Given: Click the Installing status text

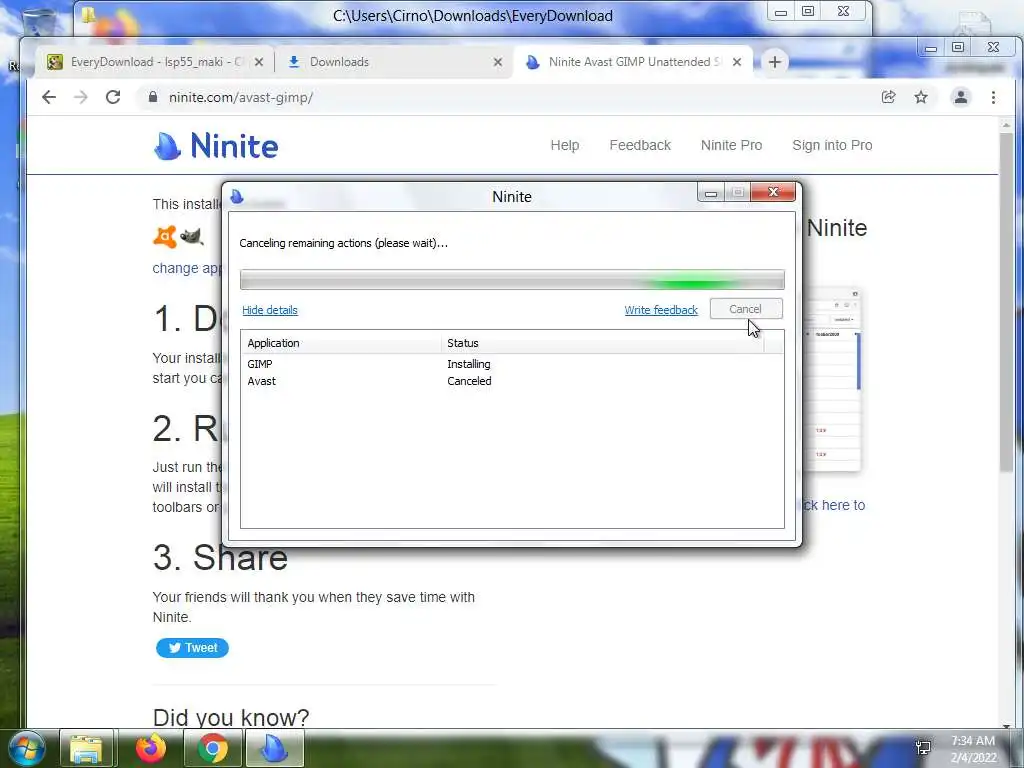Looking at the screenshot, I should 468,364.
